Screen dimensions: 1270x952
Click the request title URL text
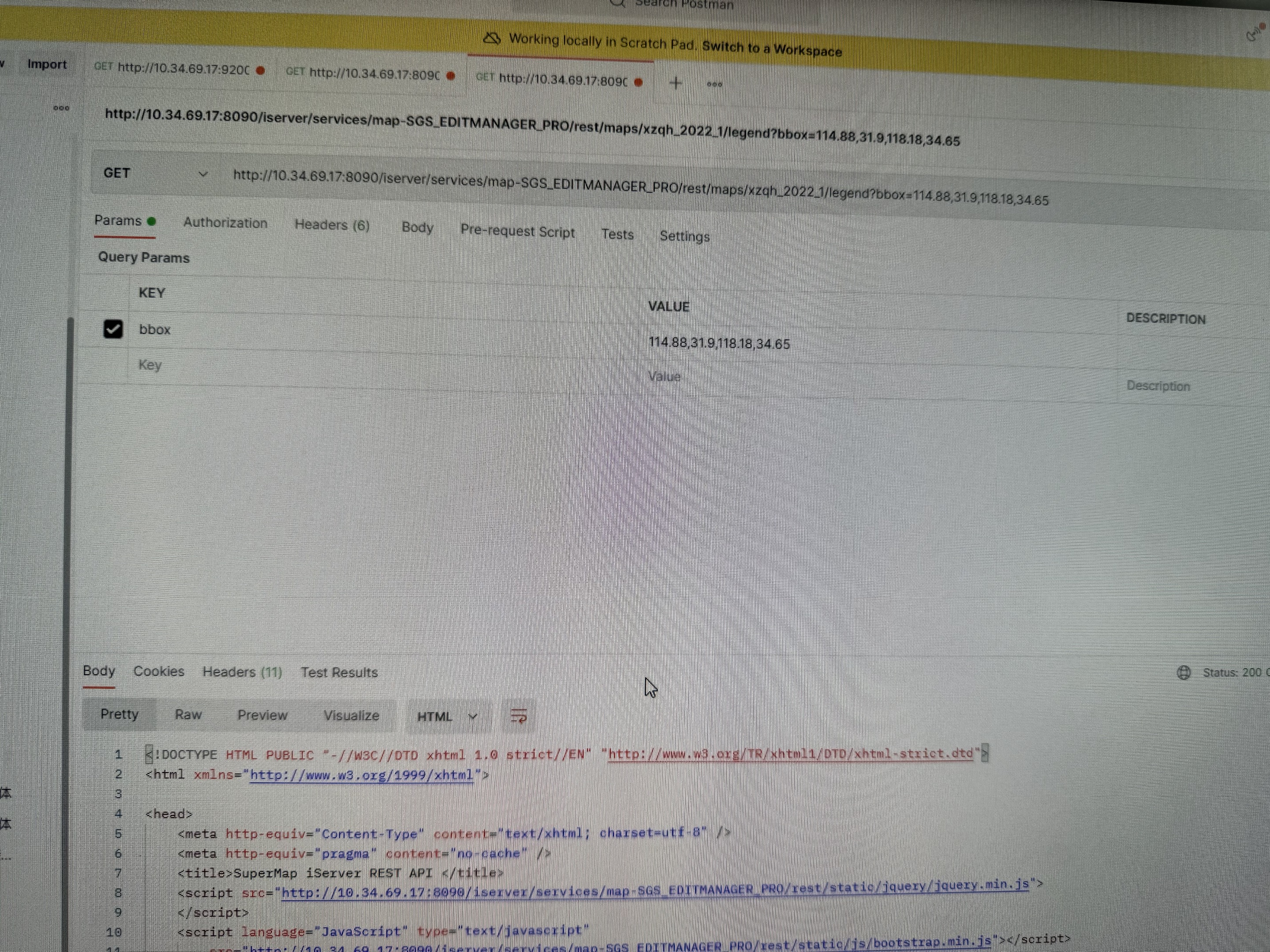(x=532, y=127)
